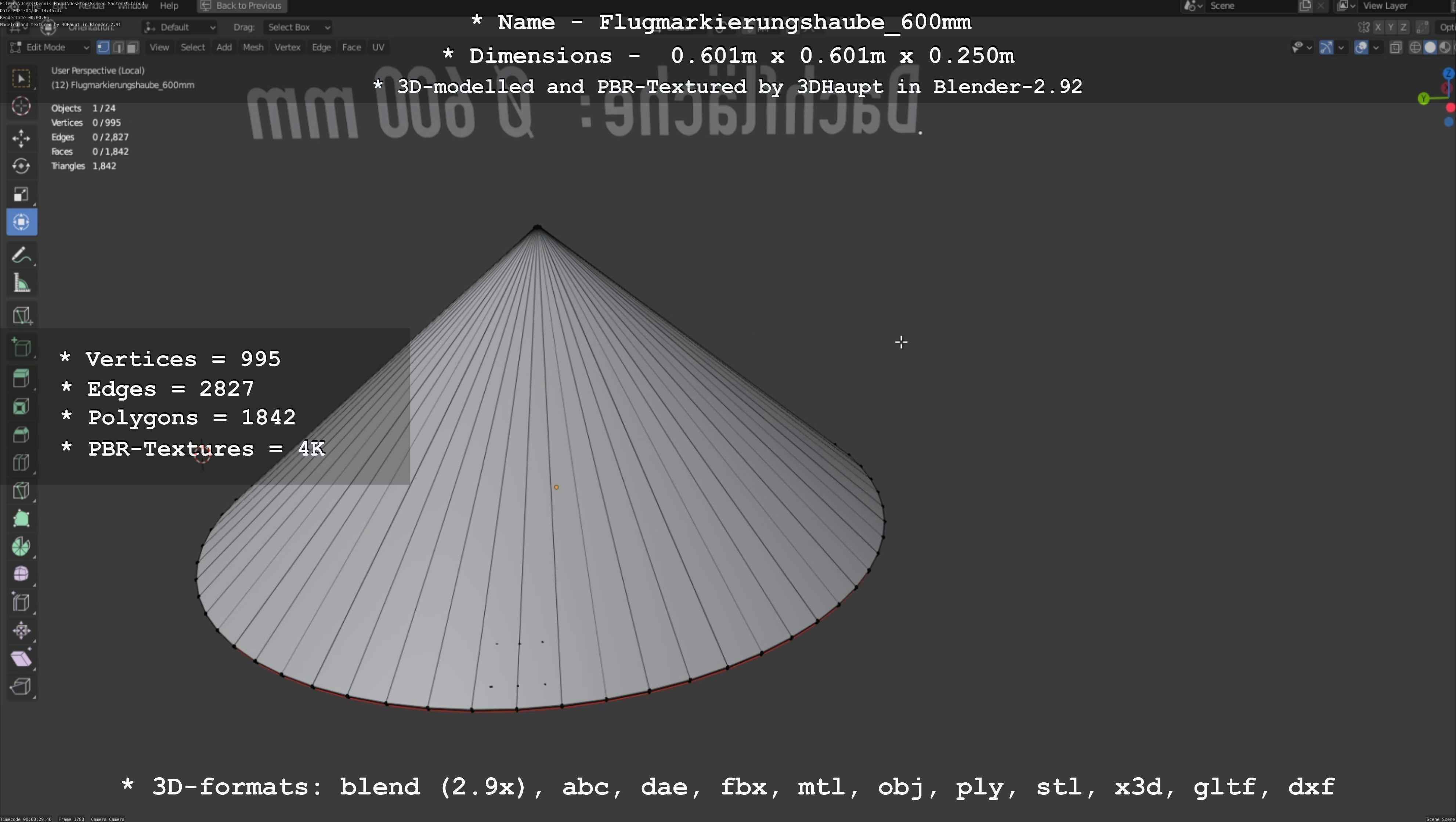Open the Vertex menu
Viewport: 1456px width, 822px height.
coord(288,47)
